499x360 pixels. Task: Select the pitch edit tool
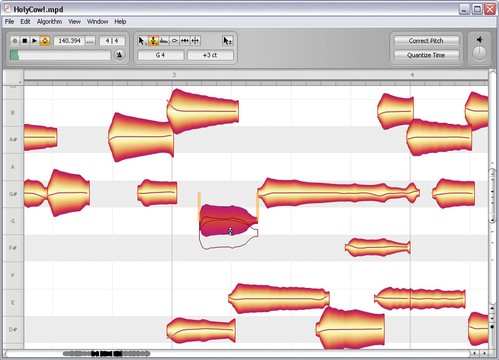(153, 41)
